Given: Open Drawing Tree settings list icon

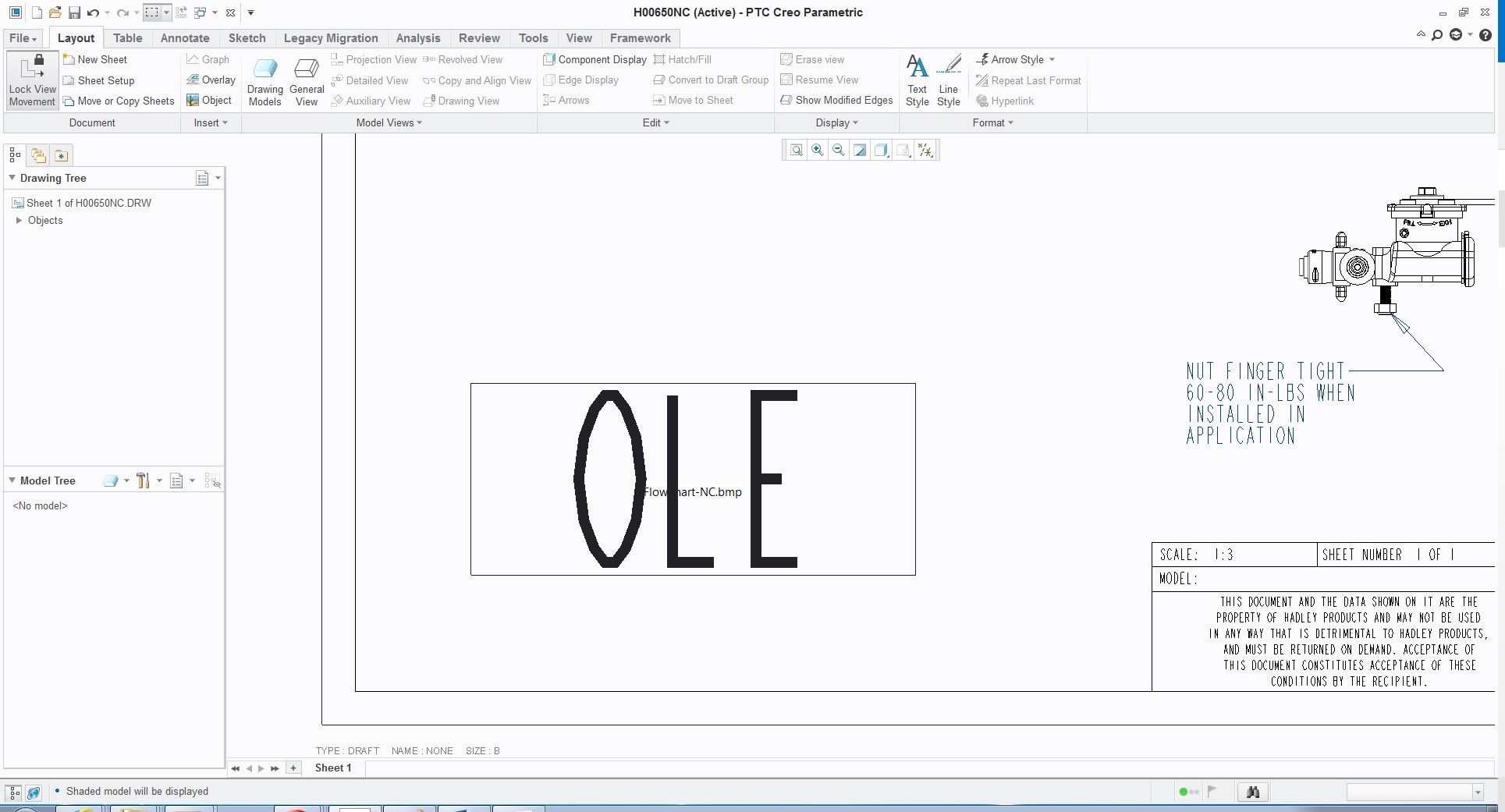Looking at the screenshot, I should (x=202, y=178).
